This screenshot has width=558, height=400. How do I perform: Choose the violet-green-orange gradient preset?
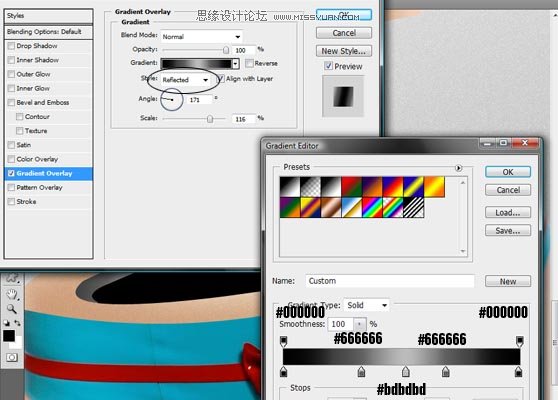click(x=290, y=207)
